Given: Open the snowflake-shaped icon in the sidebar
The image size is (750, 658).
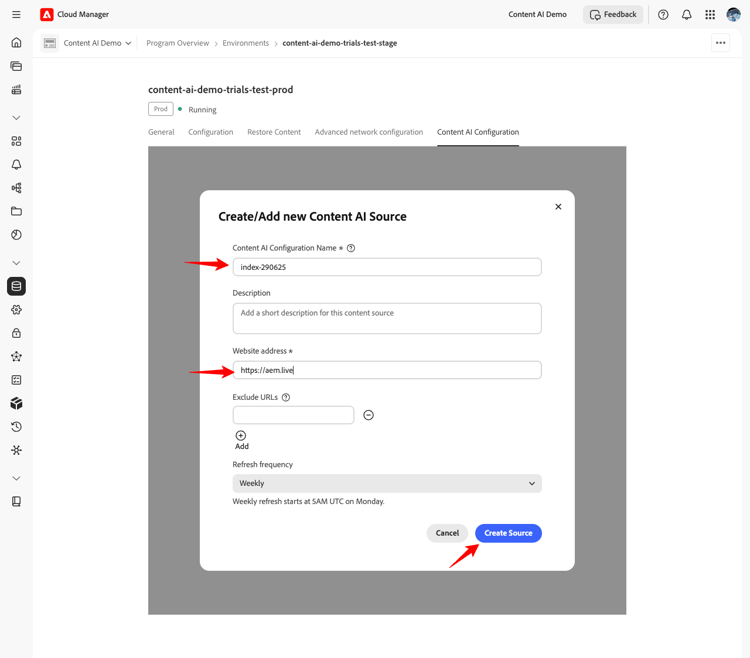Looking at the screenshot, I should (16, 450).
